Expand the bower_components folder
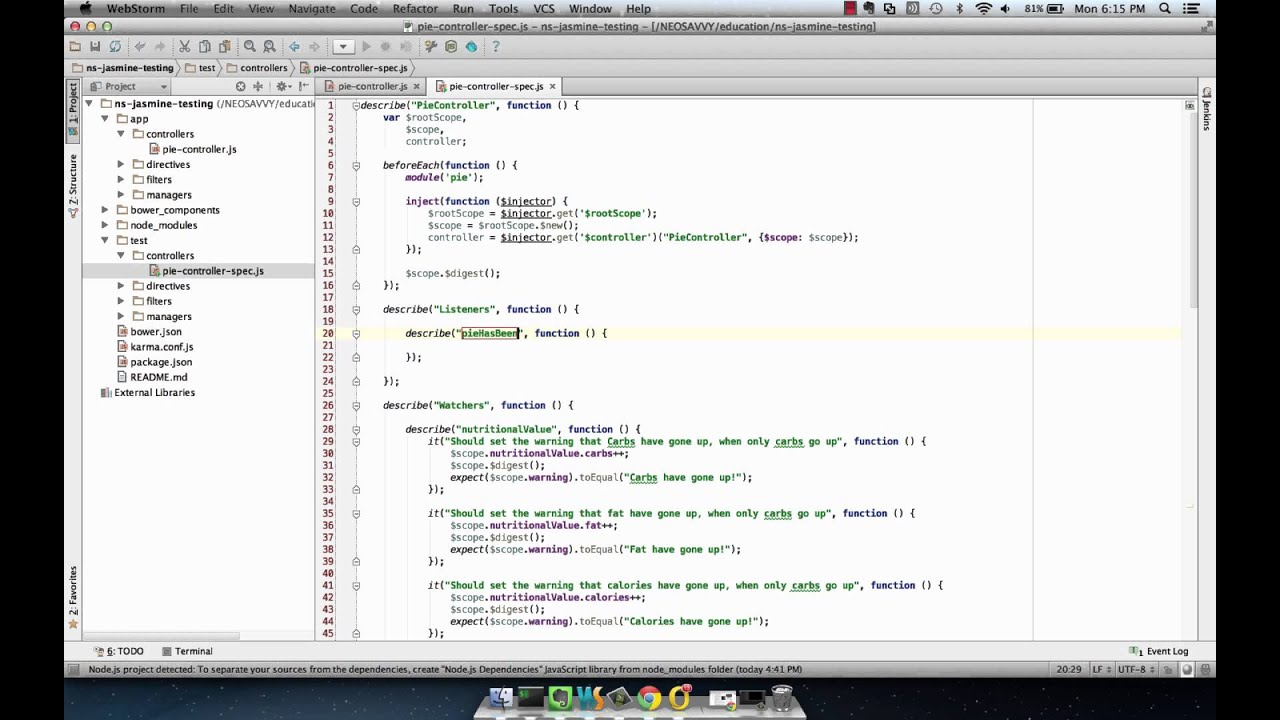 pos(105,210)
